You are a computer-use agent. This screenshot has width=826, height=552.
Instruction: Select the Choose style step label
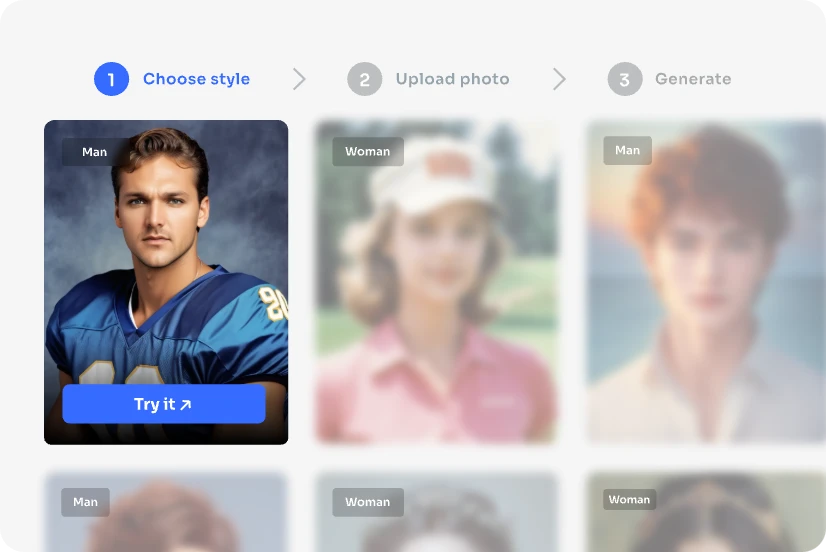196,79
